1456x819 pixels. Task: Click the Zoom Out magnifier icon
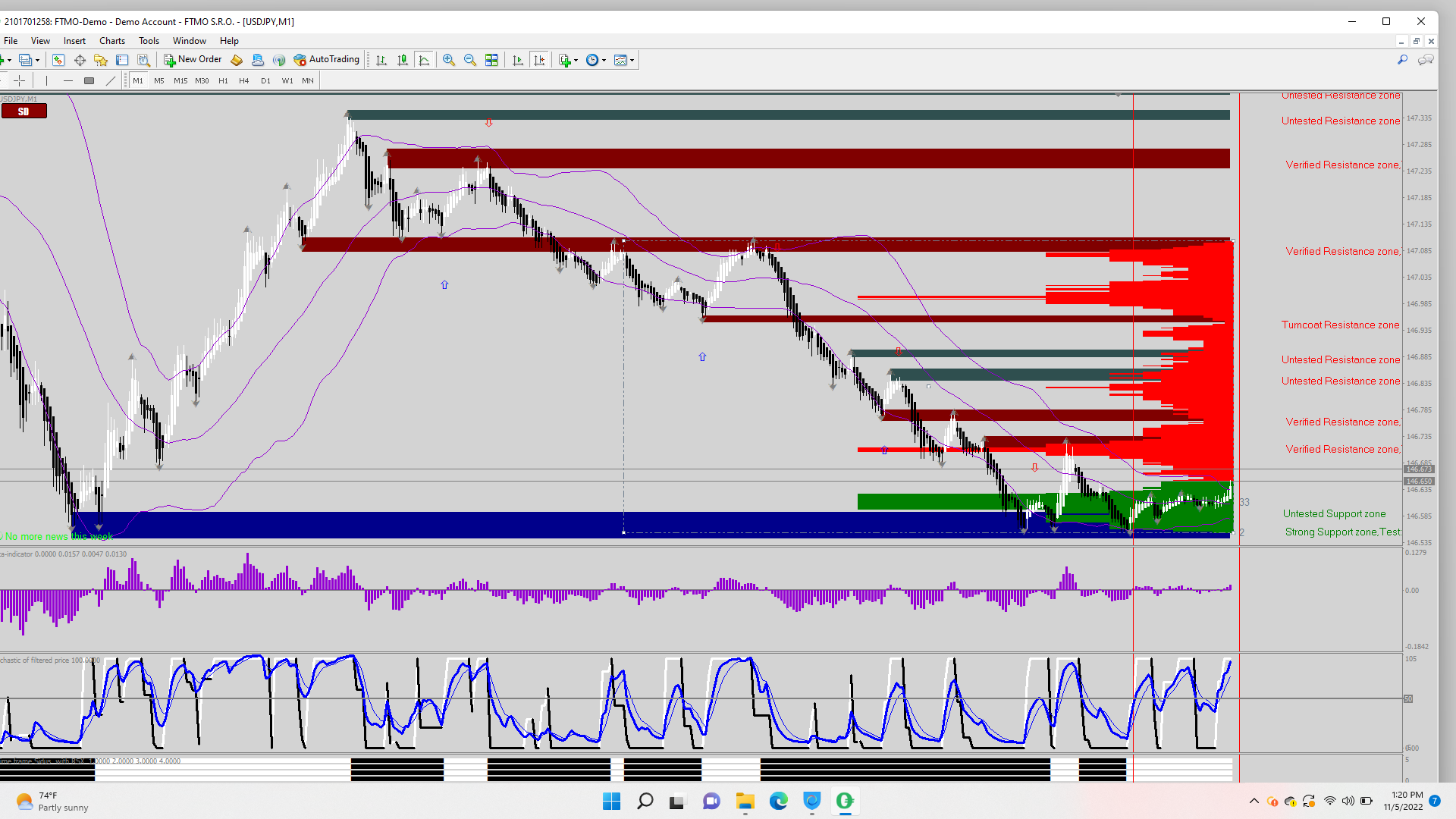pyautogui.click(x=470, y=60)
